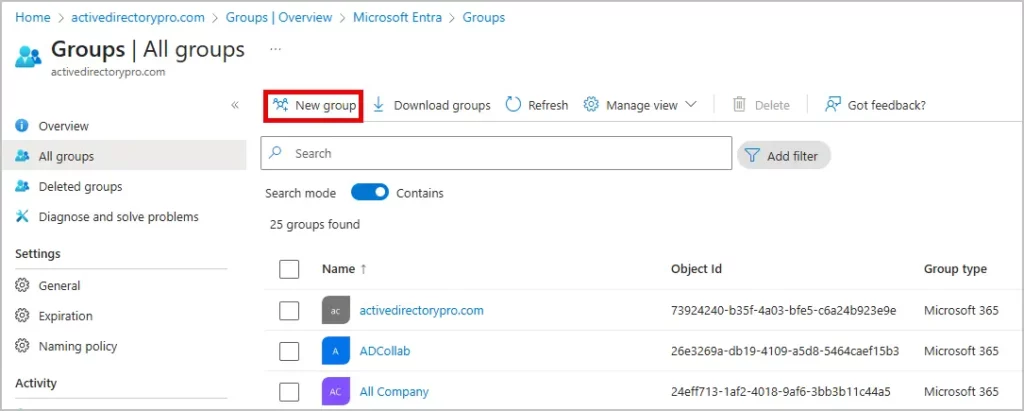Click the gray 'ac' group avatar
Image resolution: width=1024 pixels, height=411 pixels.
[x=336, y=310]
